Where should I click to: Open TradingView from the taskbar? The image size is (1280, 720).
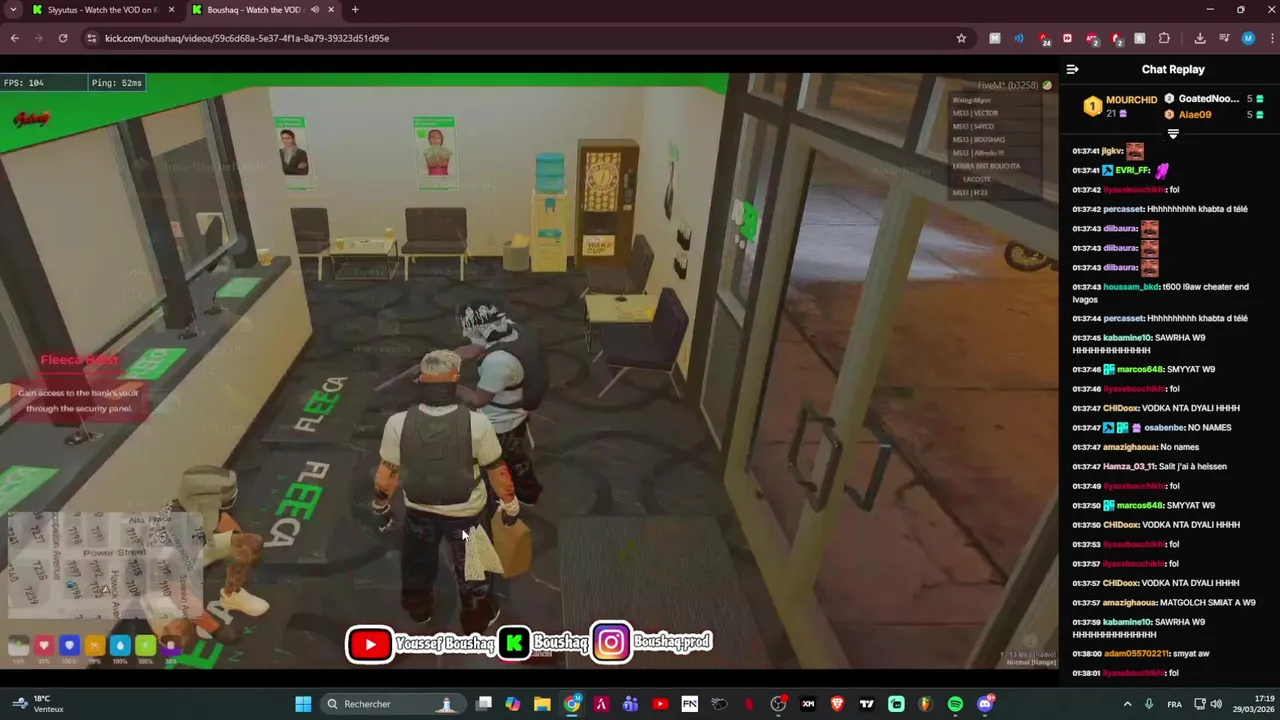(866, 704)
